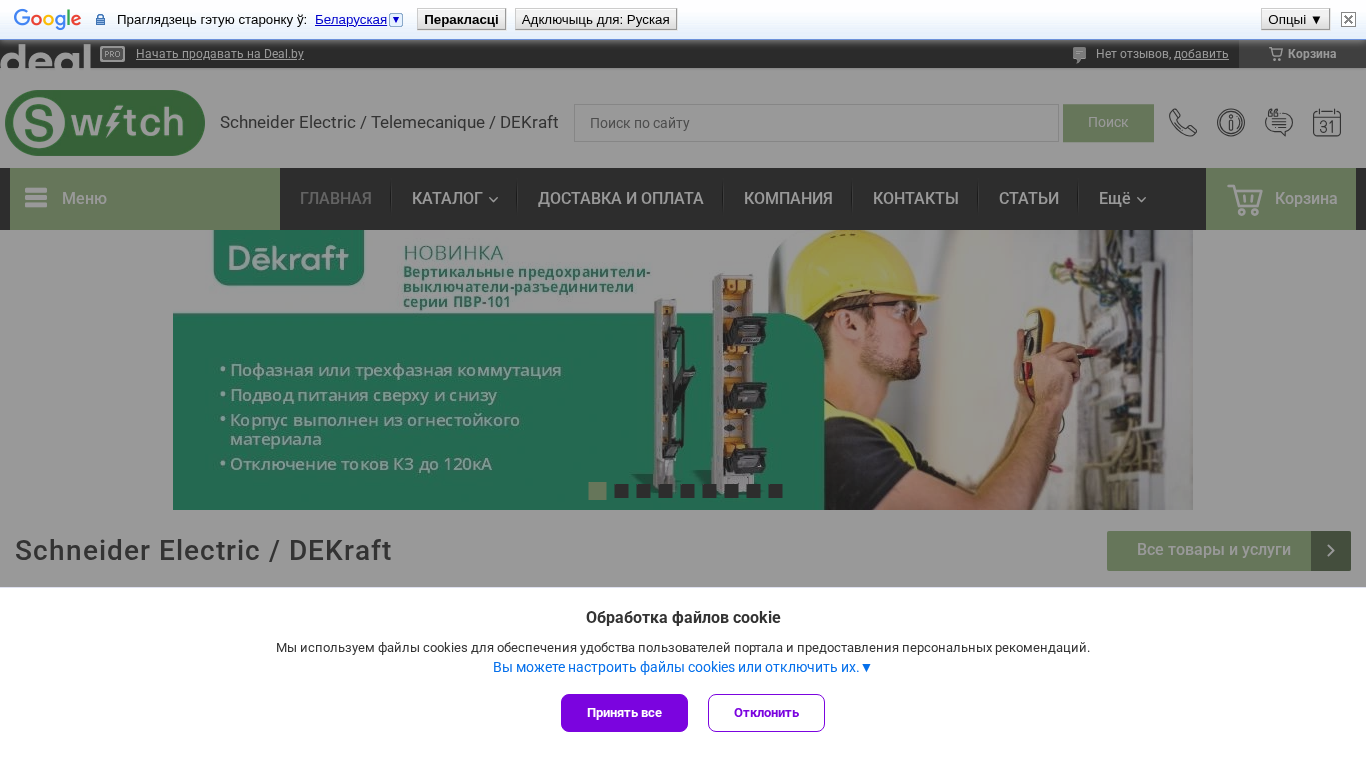This screenshot has height=768, width=1366.
Task: Click the Dekraft ПВР-101 banner image
Action: click(683, 370)
